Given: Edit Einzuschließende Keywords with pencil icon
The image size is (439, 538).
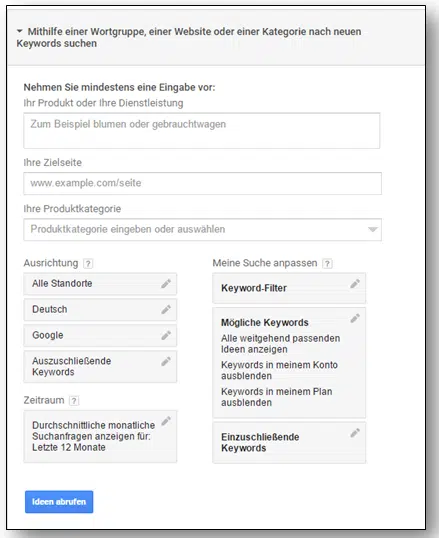Looking at the screenshot, I should click(355, 433).
